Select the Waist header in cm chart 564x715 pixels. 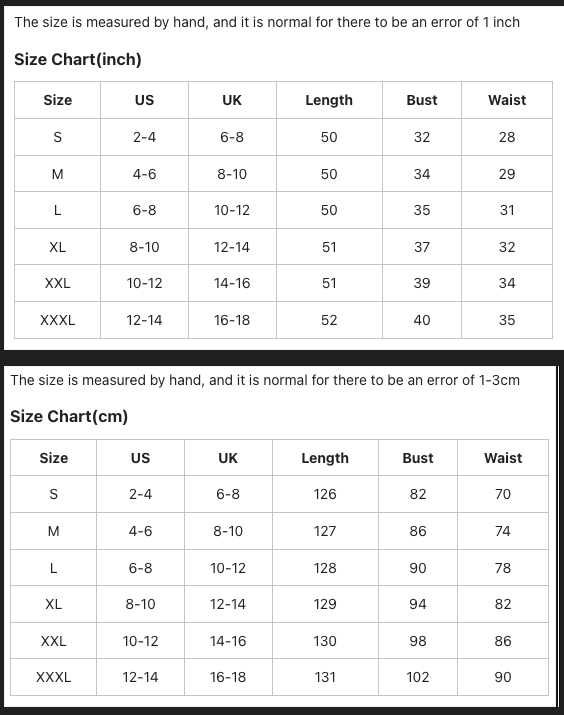pos(503,458)
